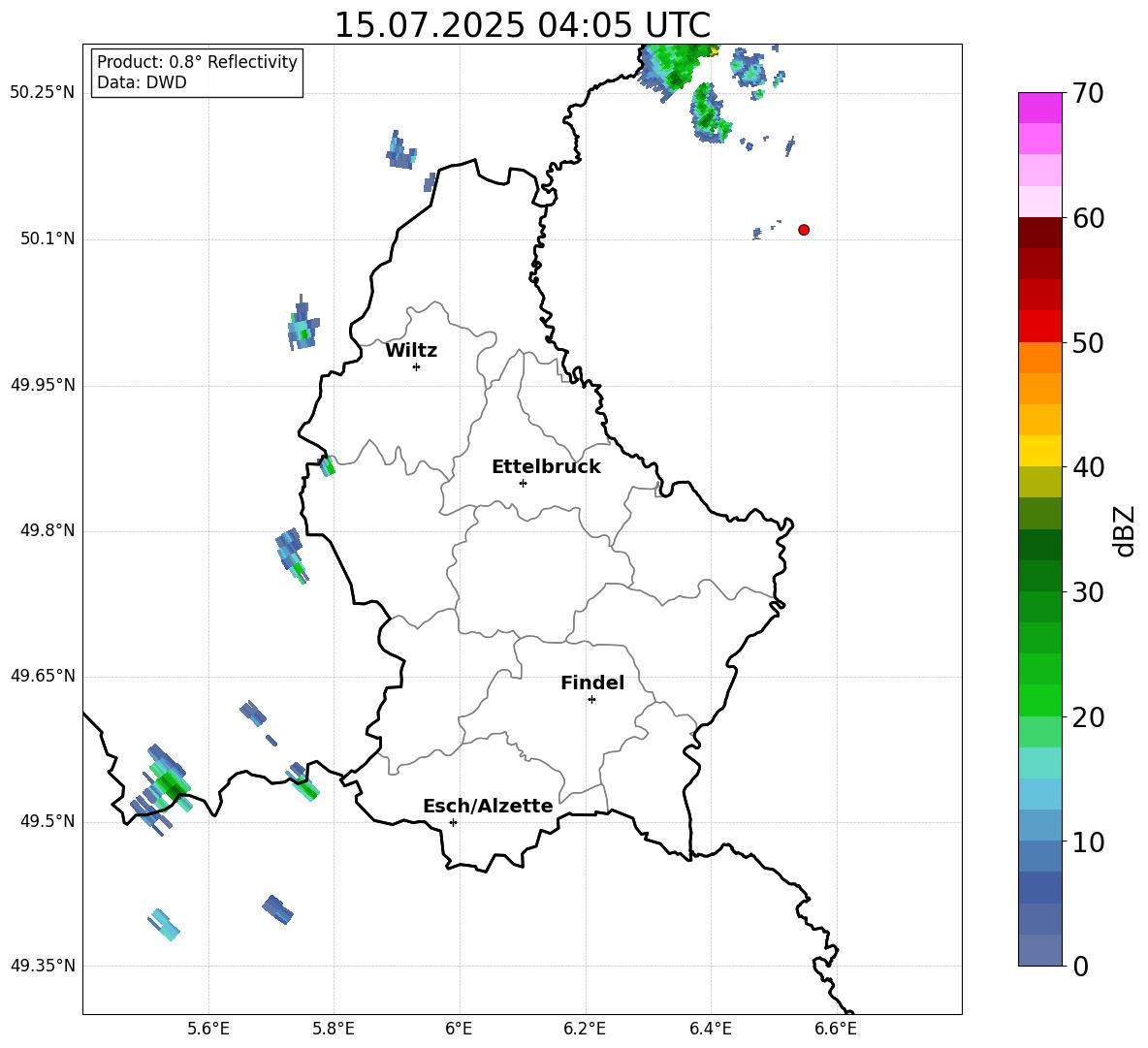Viewport: 1148px width, 1048px height.
Task: Click the 30 colorbar tick value
Action: click(x=1088, y=592)
